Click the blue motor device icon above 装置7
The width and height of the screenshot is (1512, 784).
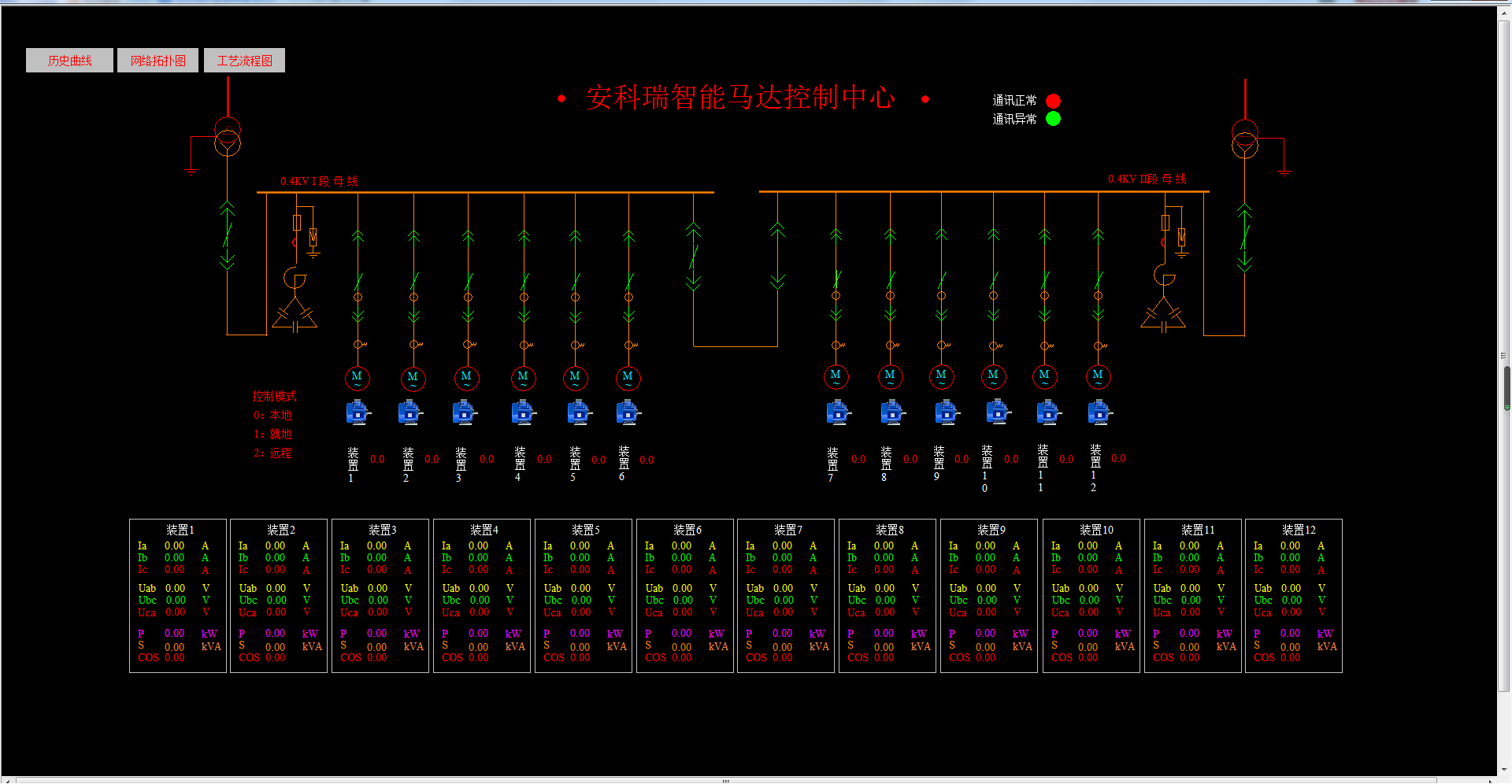(839, 412)
